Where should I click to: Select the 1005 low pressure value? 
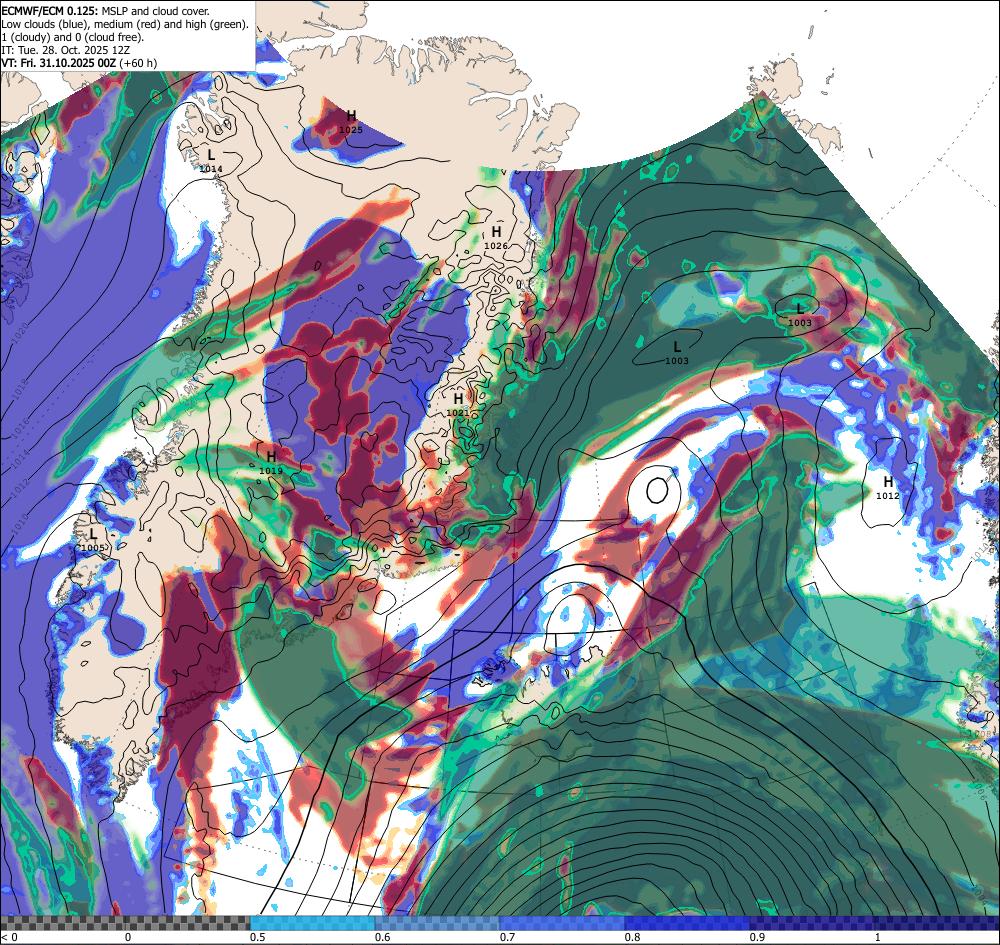pyautogui.click(x=93, y=548)
